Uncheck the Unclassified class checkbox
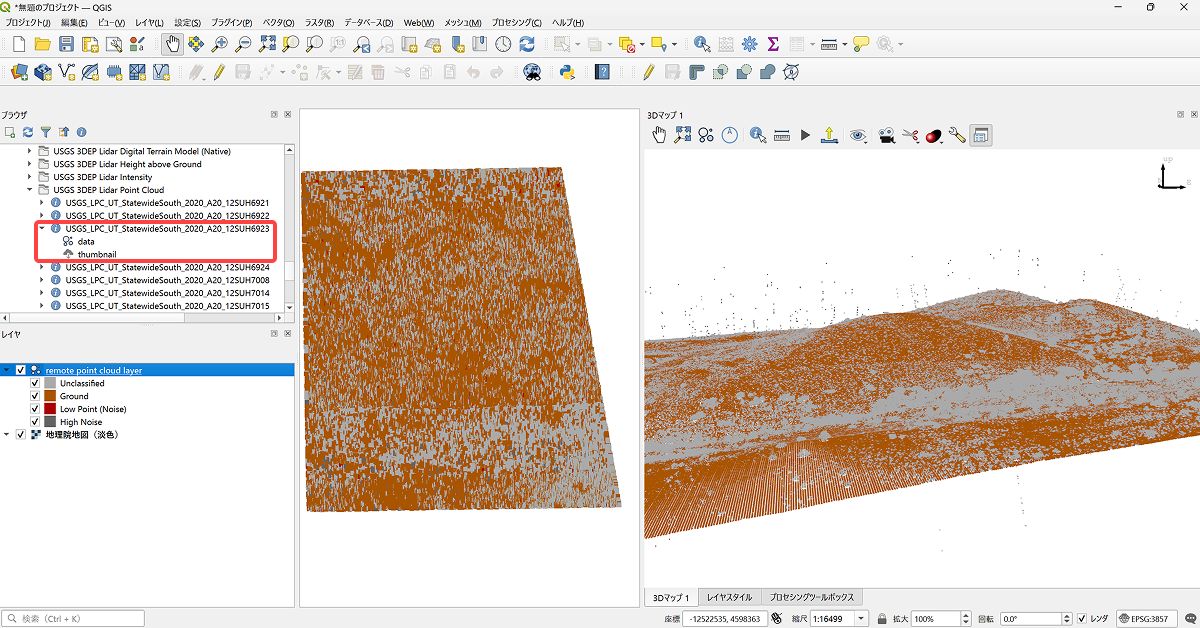 (x=35, y=383)
